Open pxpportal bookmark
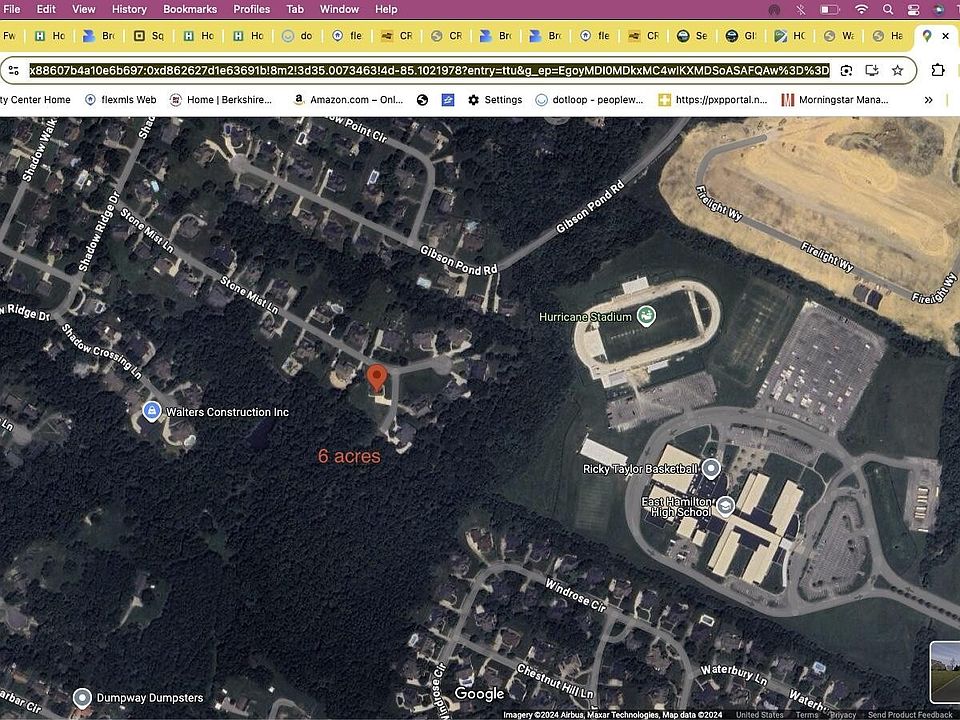Image resolution: width=960 pixels, height=720 pixels. (713, 100)
